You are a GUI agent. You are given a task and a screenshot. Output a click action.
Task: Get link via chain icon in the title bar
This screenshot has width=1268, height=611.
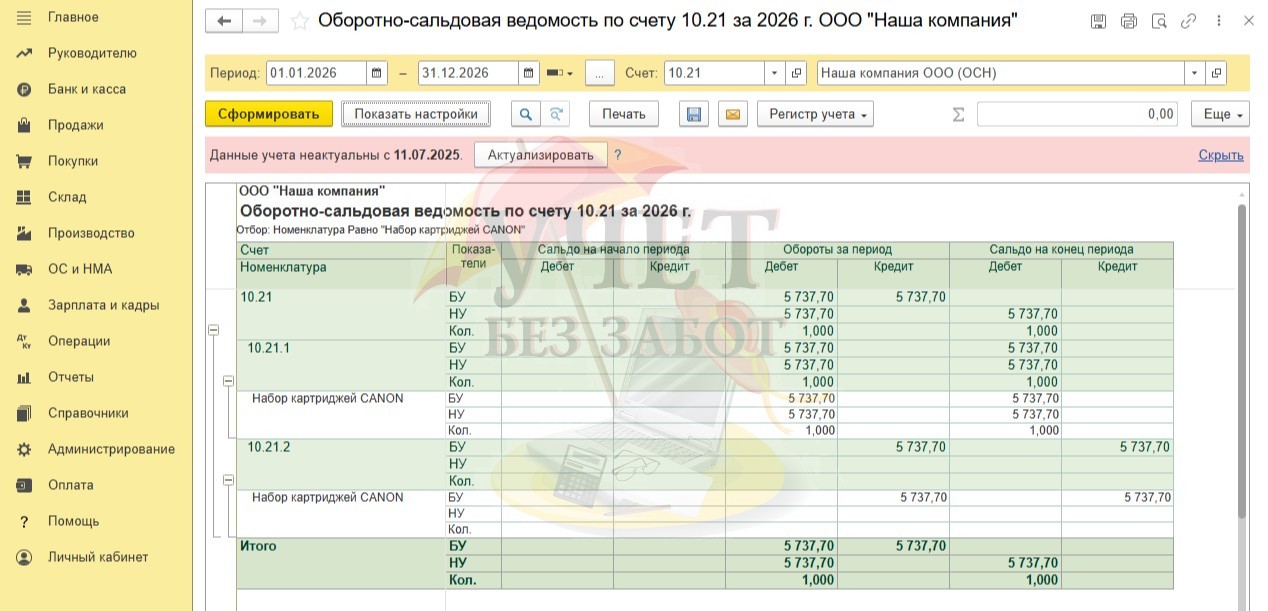1188,21
